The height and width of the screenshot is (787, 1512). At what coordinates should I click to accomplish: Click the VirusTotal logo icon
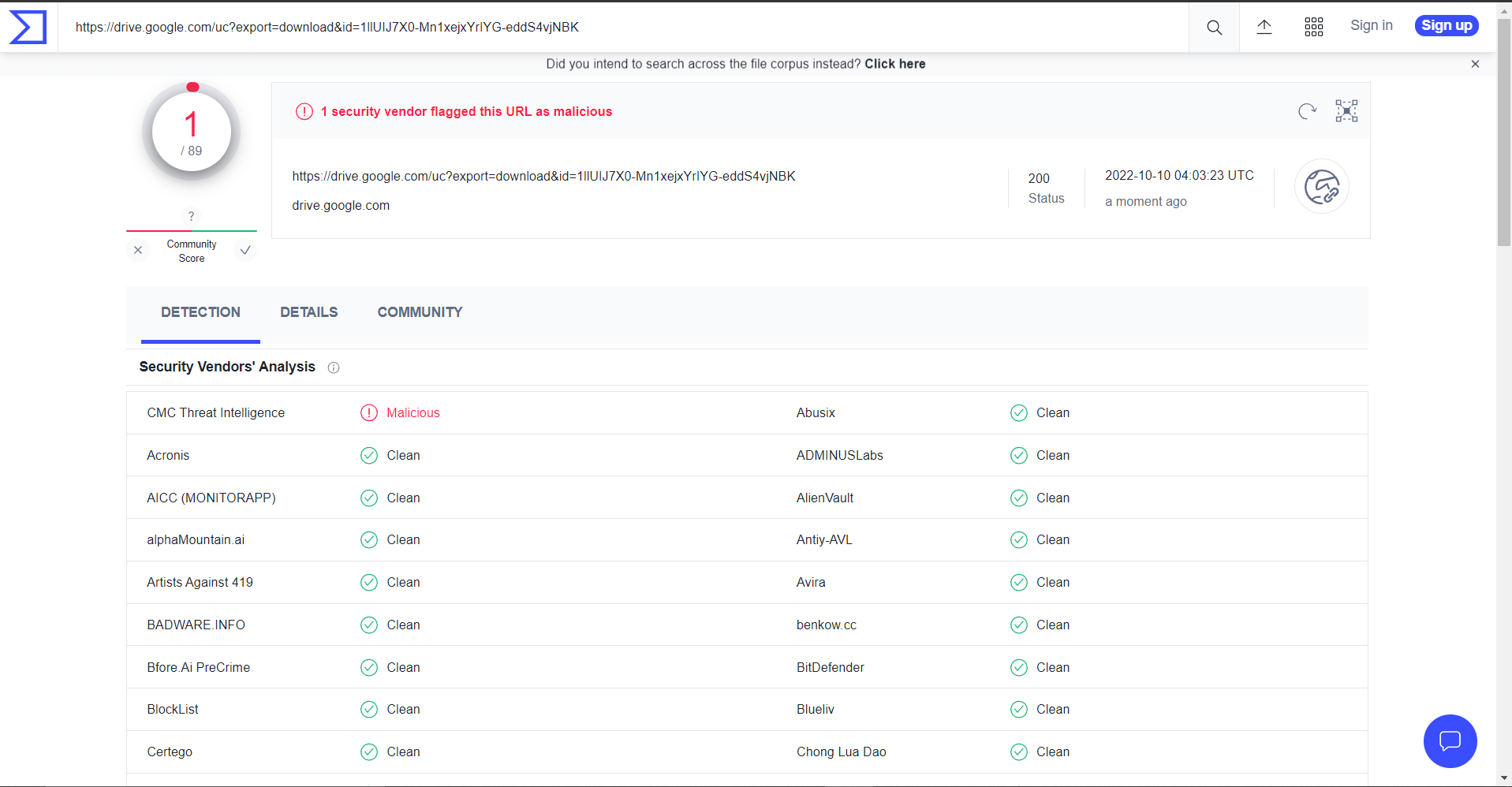coord(28,27)
